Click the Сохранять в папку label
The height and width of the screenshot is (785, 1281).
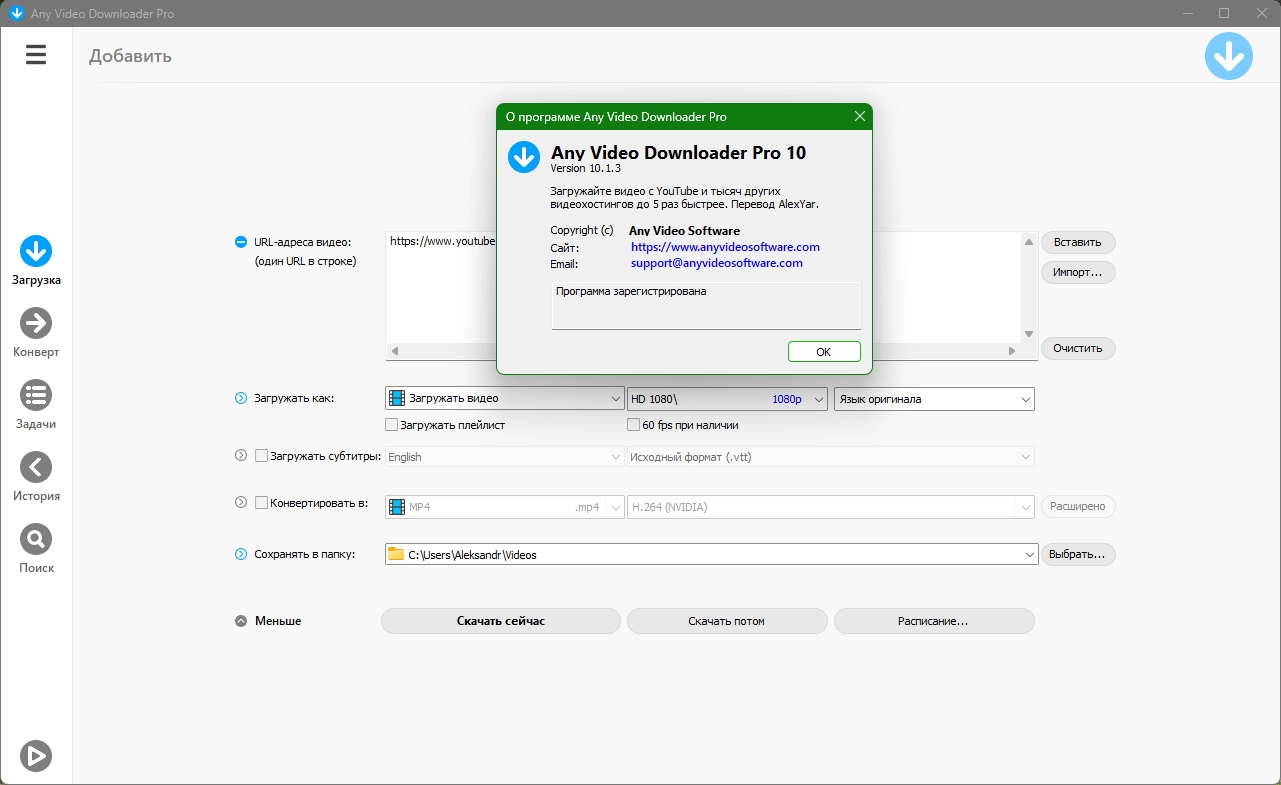pos(305,554)
